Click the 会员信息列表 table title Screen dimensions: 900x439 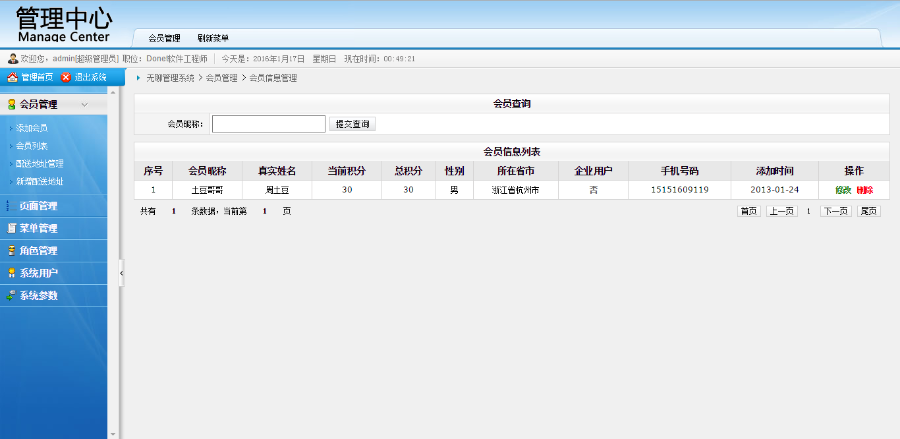pos(512,152)
